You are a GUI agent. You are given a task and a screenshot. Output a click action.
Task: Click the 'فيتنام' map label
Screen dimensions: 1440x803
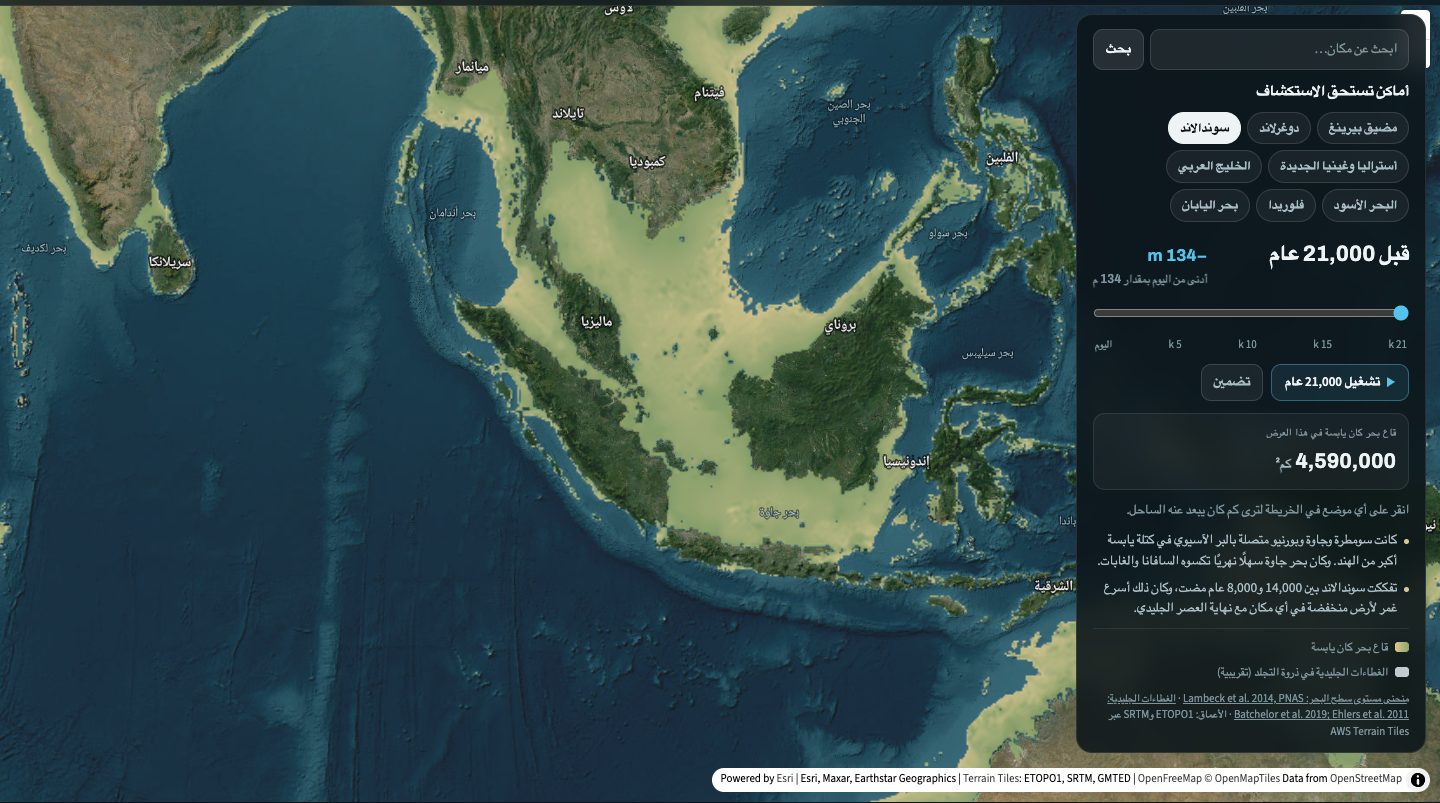[708, 94]
